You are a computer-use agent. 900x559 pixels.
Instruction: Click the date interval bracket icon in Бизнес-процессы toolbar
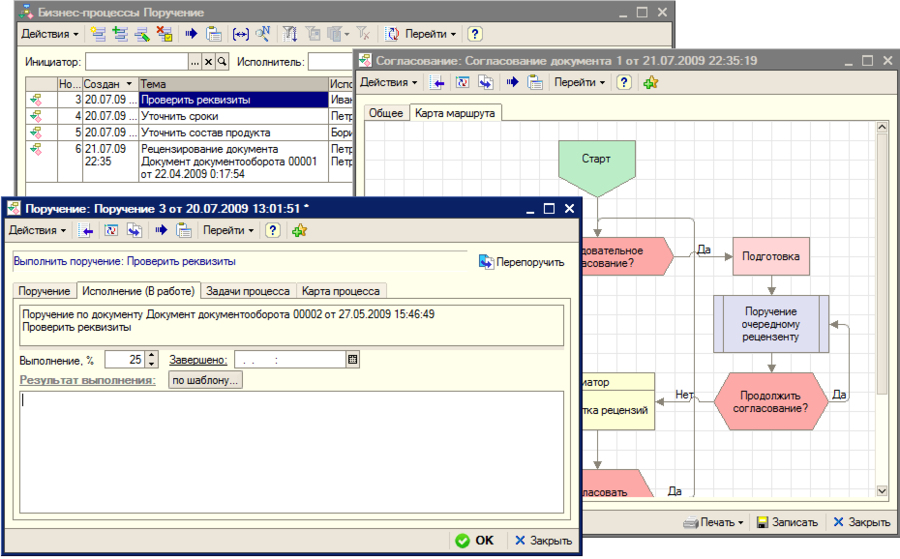point(240,34)
